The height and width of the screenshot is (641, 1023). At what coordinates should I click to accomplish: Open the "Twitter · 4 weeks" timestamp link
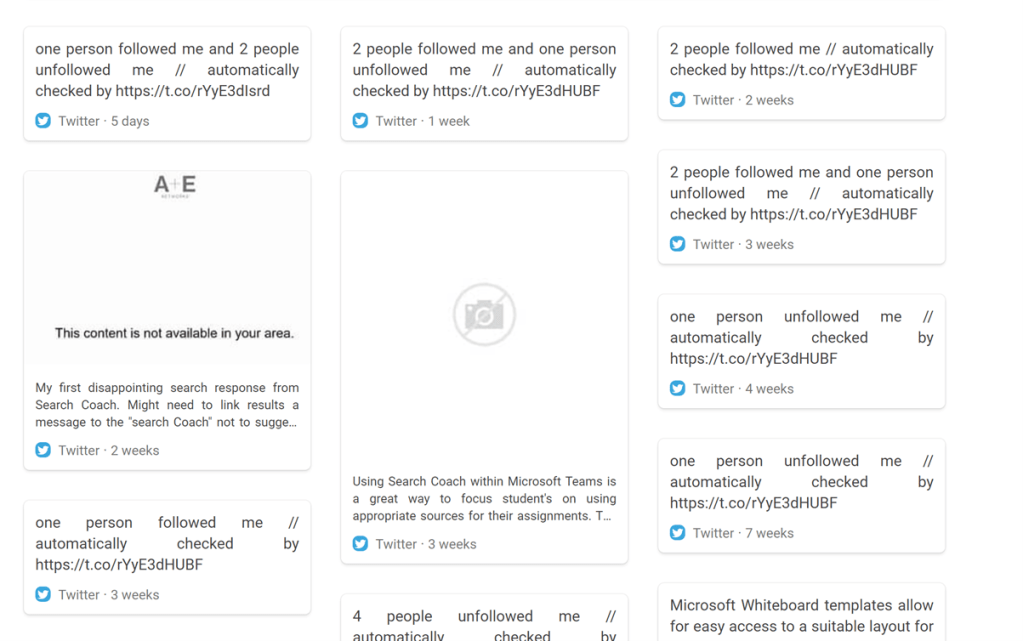click(743, 388)
